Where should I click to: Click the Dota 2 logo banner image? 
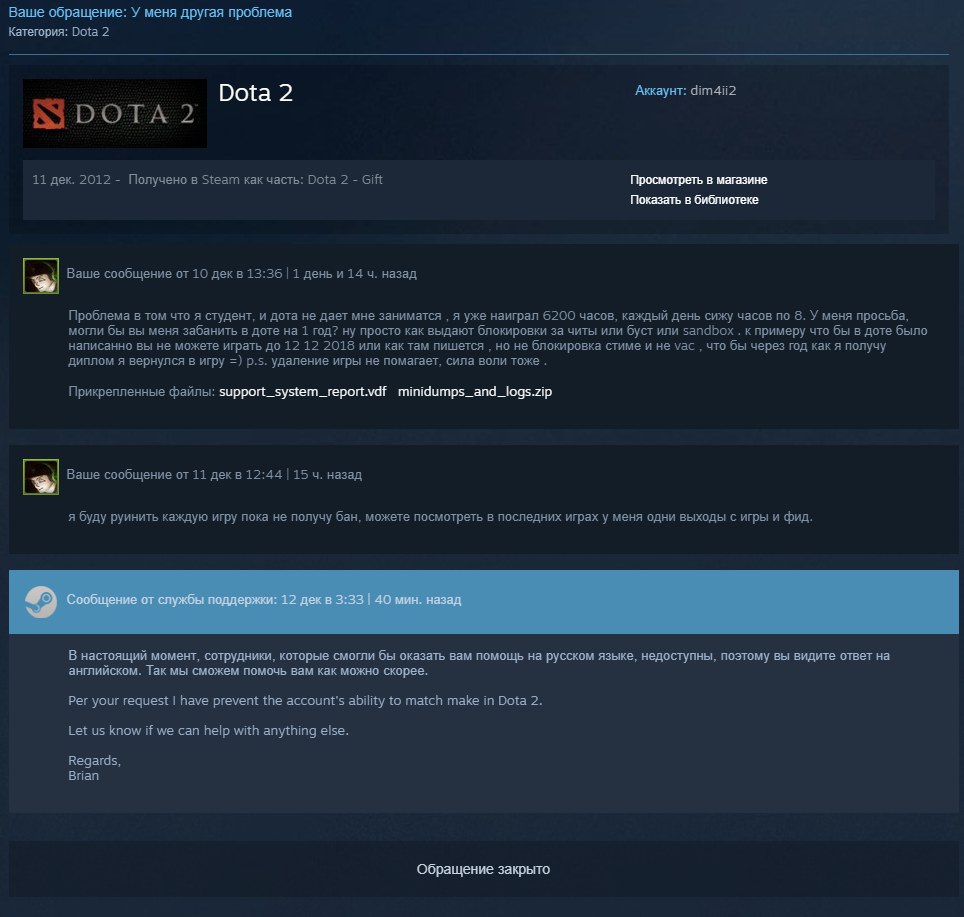[115, 113]
